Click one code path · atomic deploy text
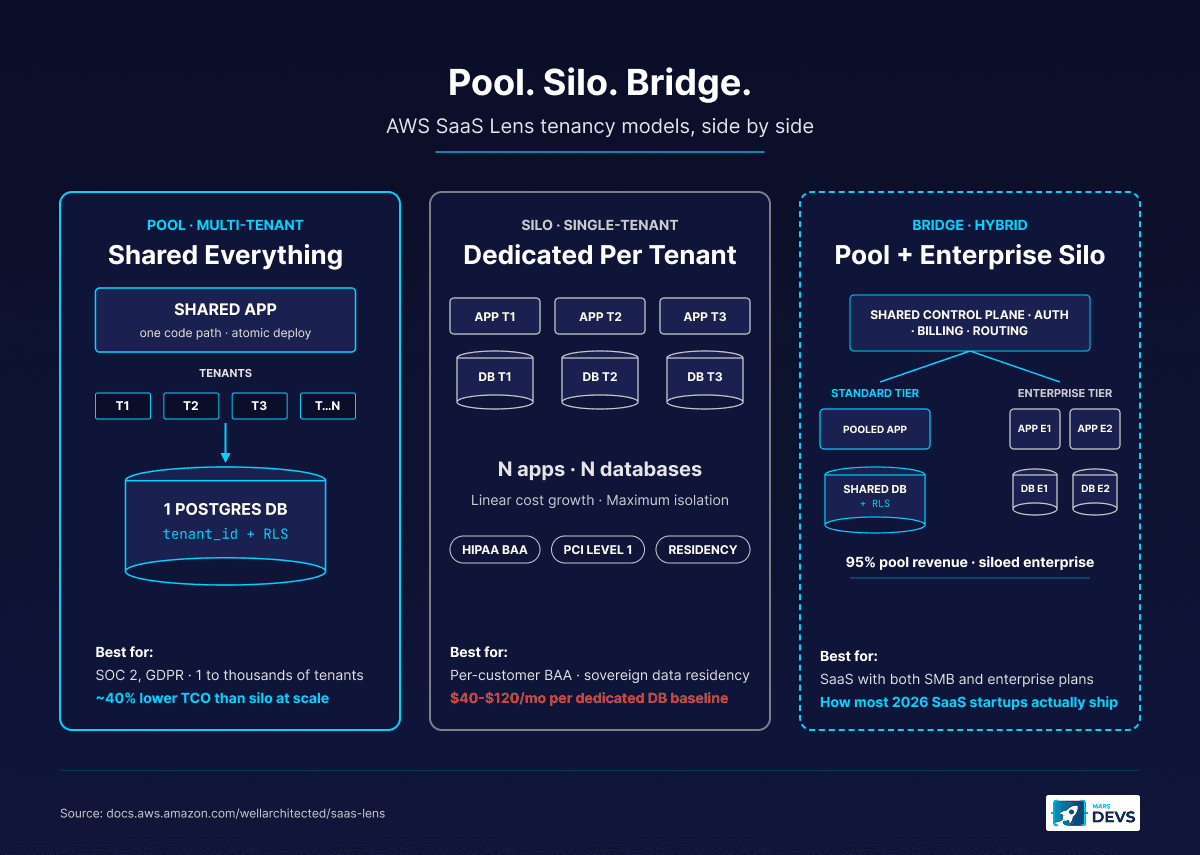The height and width of the screenshot is (855, 1200). click(225, 333)
